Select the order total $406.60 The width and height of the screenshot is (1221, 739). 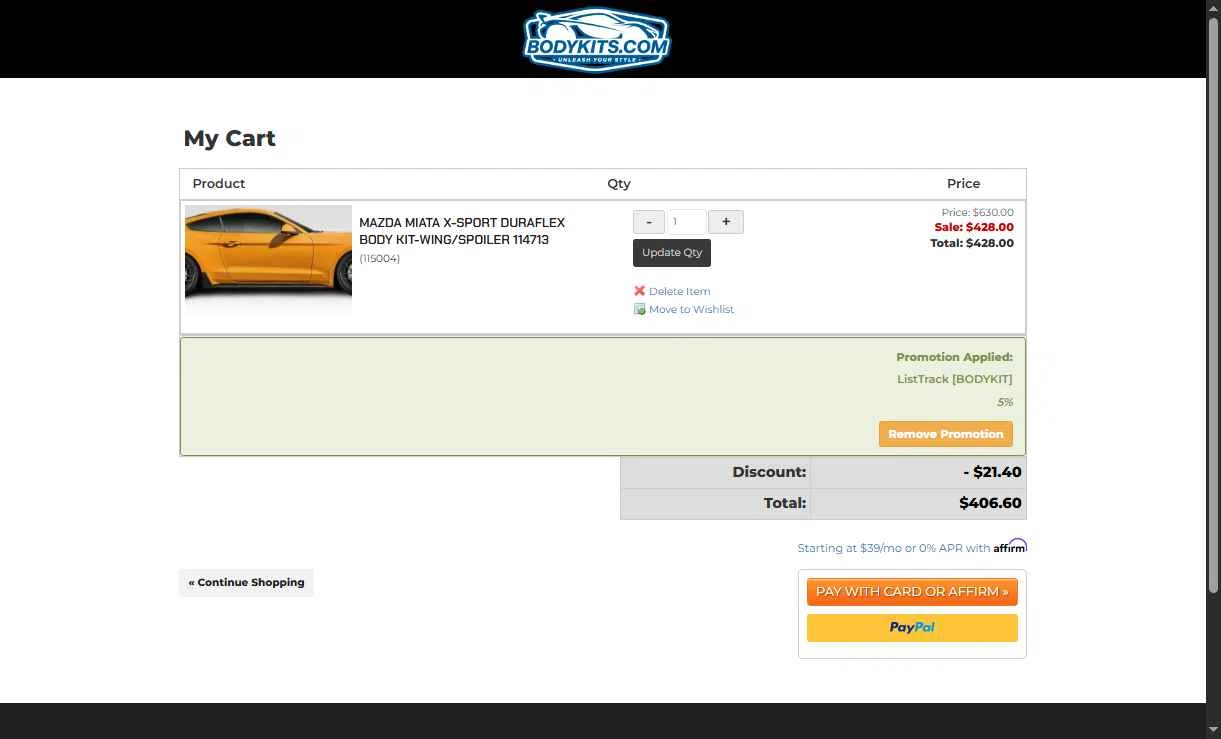pos(990,503)
